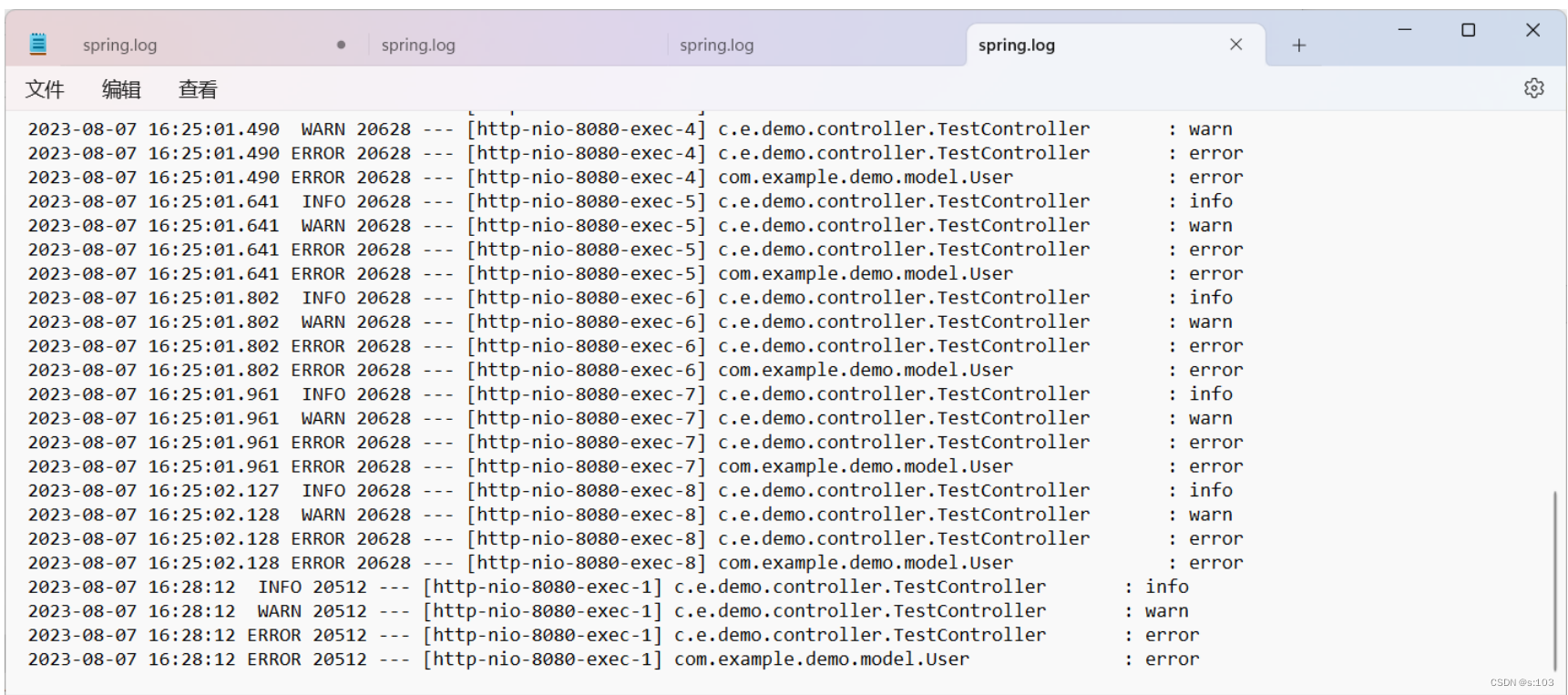Close the active spring.log tab
This screenshot has height=695, width=1568.
coord(1235,44)
